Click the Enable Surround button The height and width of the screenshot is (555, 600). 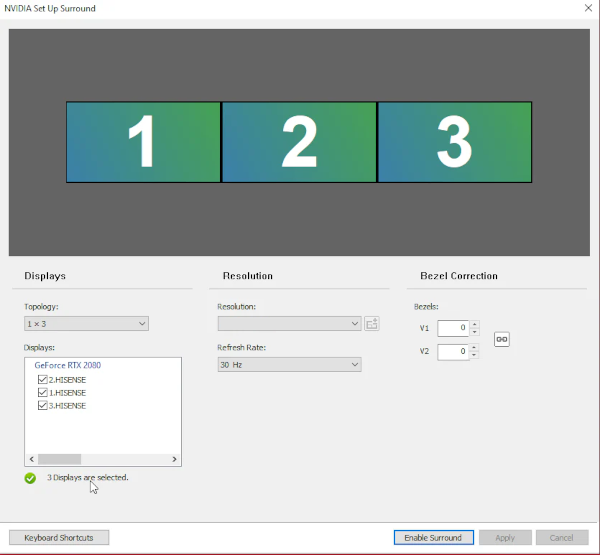pyautogui.click(x=434, y=538)
